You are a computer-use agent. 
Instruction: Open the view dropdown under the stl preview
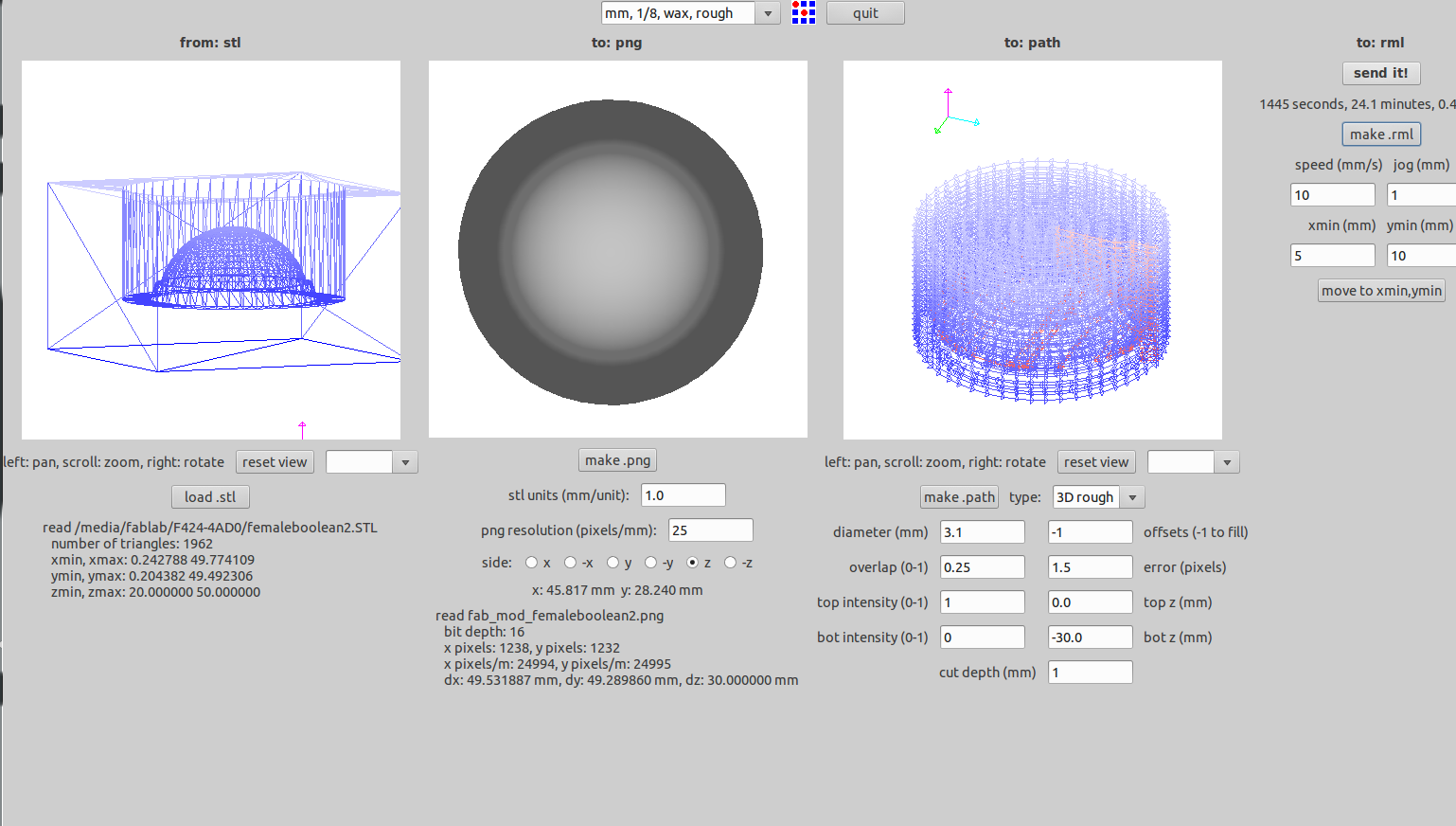click(x=405, y=462)
